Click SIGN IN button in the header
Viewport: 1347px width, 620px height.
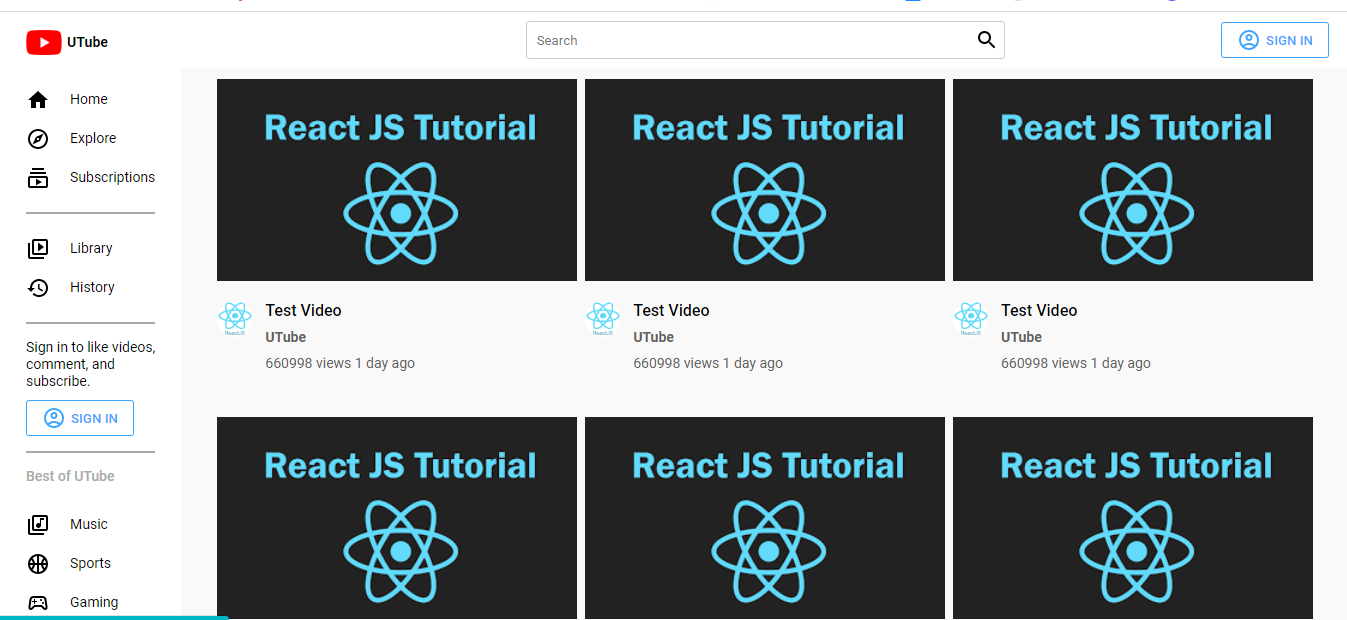click(x=1275, y=40)
